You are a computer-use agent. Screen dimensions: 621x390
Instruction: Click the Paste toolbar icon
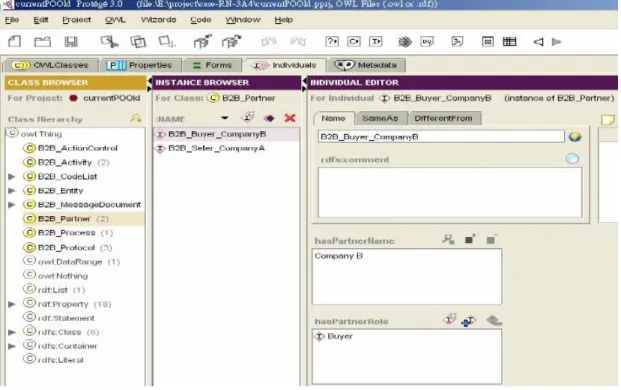click(167, 42)
